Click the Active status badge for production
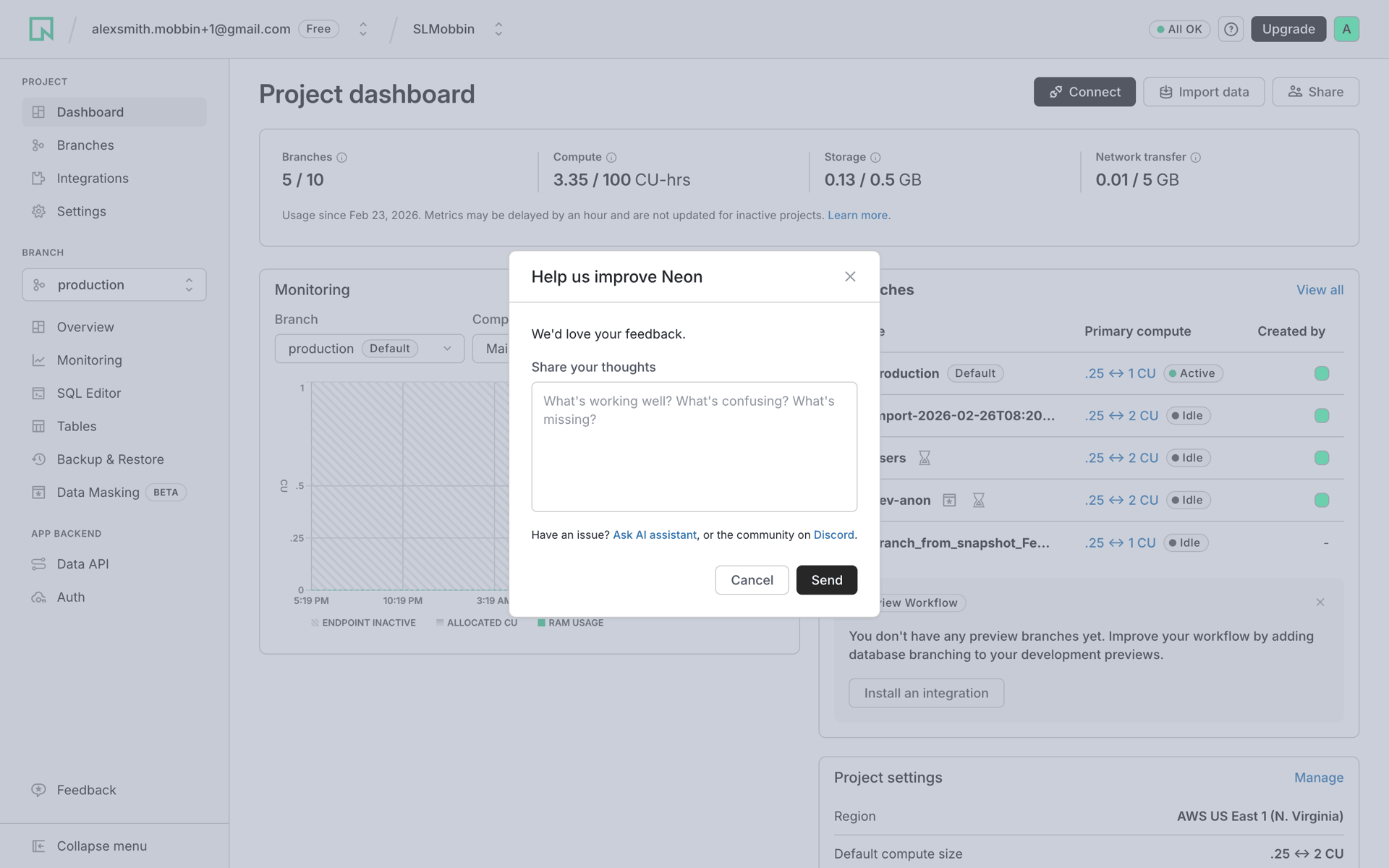 coord(1193,373)
